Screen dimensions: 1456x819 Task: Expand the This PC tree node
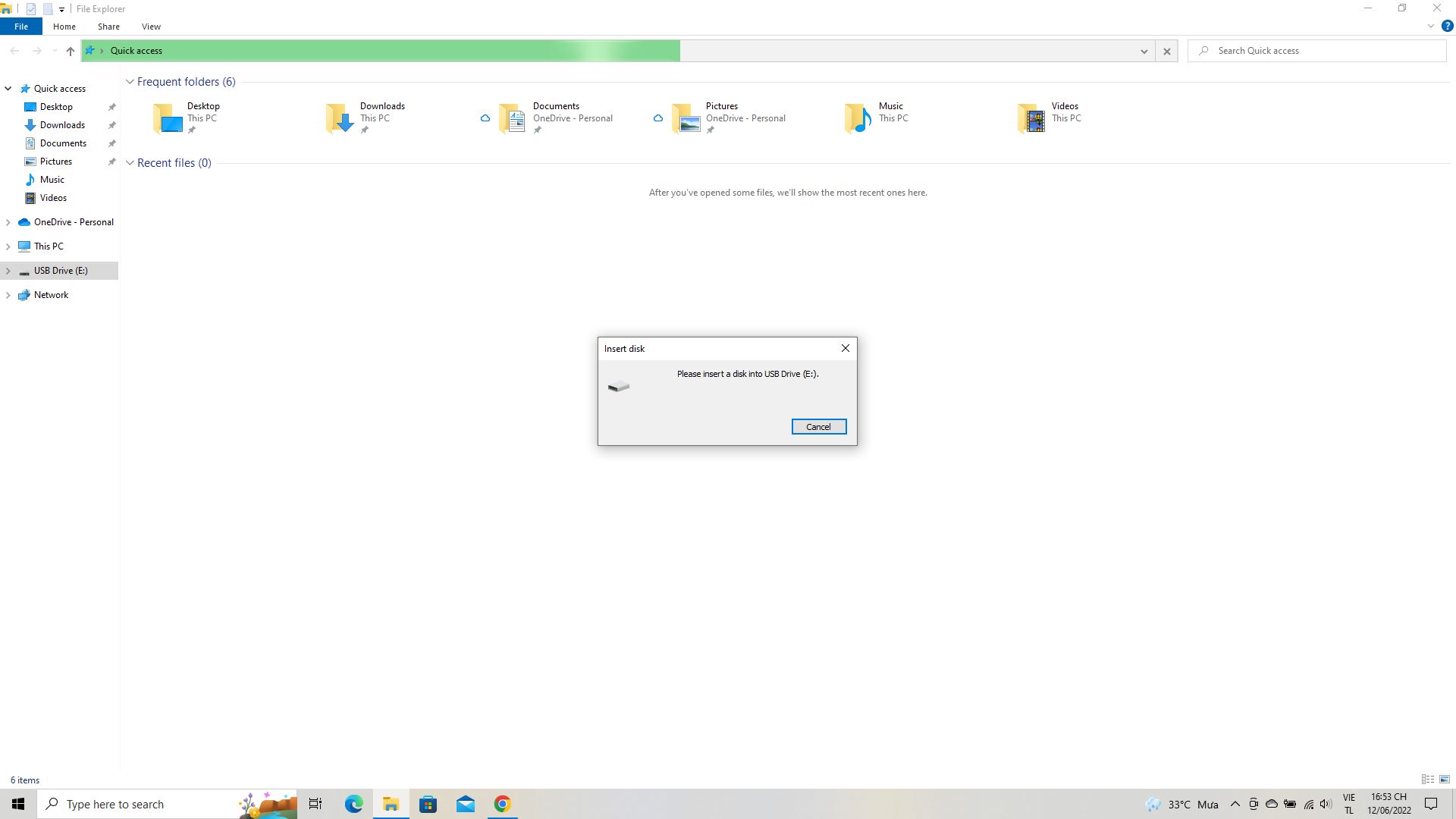[8, 246]
